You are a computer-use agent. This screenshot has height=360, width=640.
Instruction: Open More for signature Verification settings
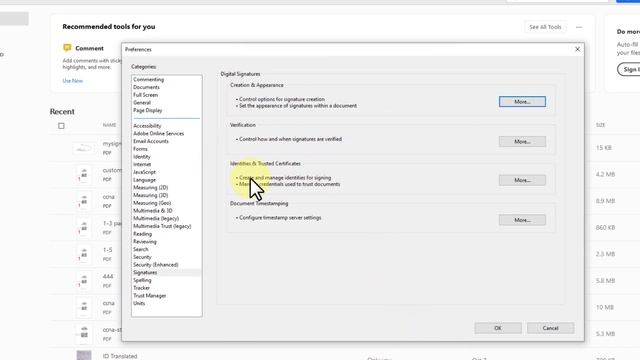[x=522, y=142]
